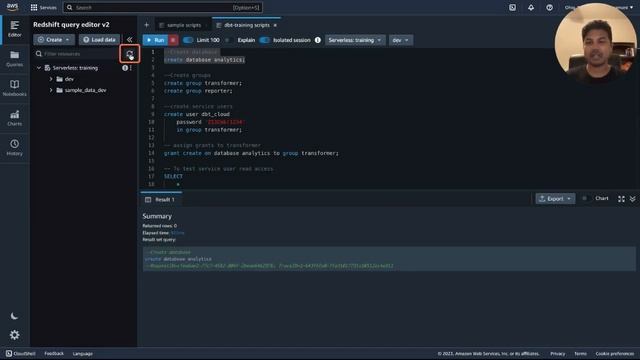Viewport: 640px width, 360px height.
Task: Open the Export dropdown
Action: tap(555, 199)
